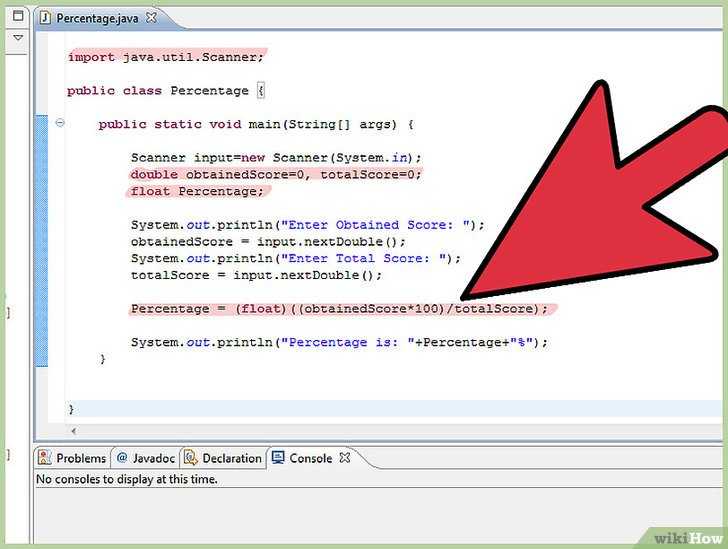Image resolution: width=728 pixels, height=549 pixels.
Task: Click the square restore icon in left panel
Action: (x=18, y=16)
